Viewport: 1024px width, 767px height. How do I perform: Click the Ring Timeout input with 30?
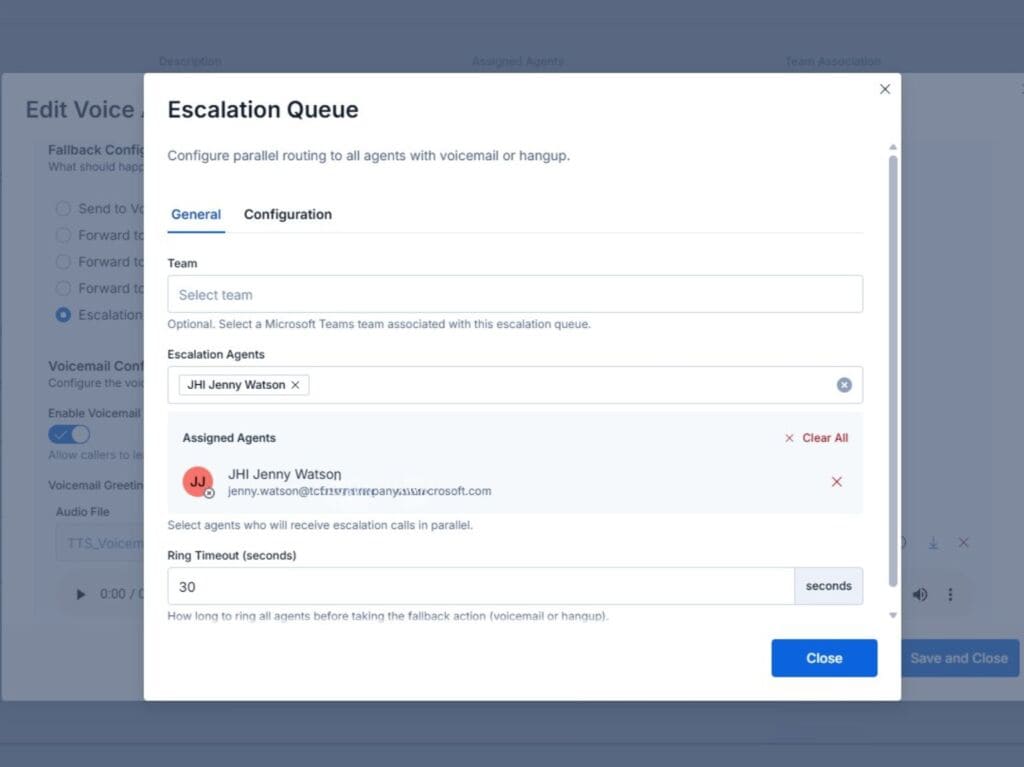481,586
